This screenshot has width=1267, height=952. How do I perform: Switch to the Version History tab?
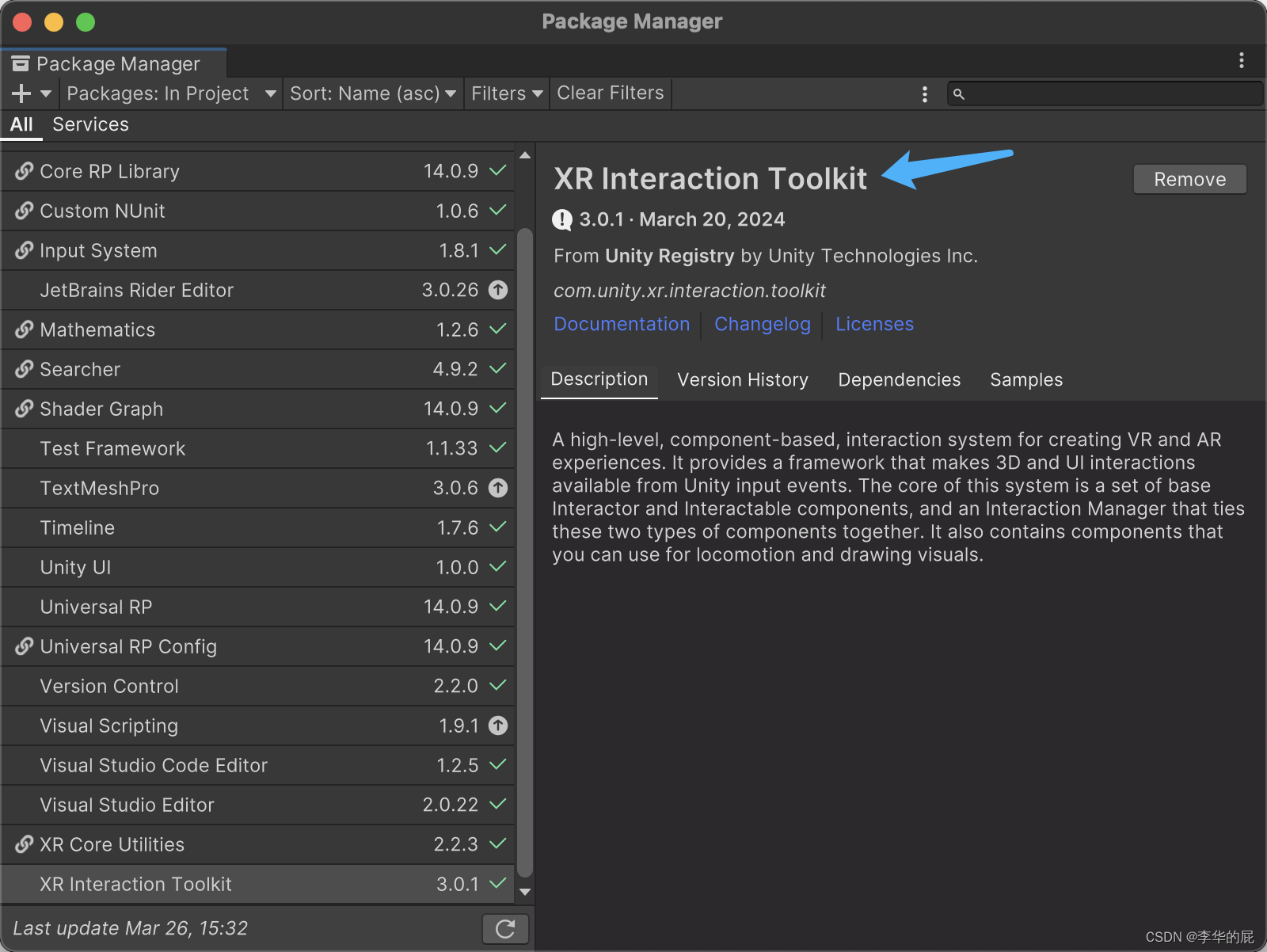[x=743, y=380]
